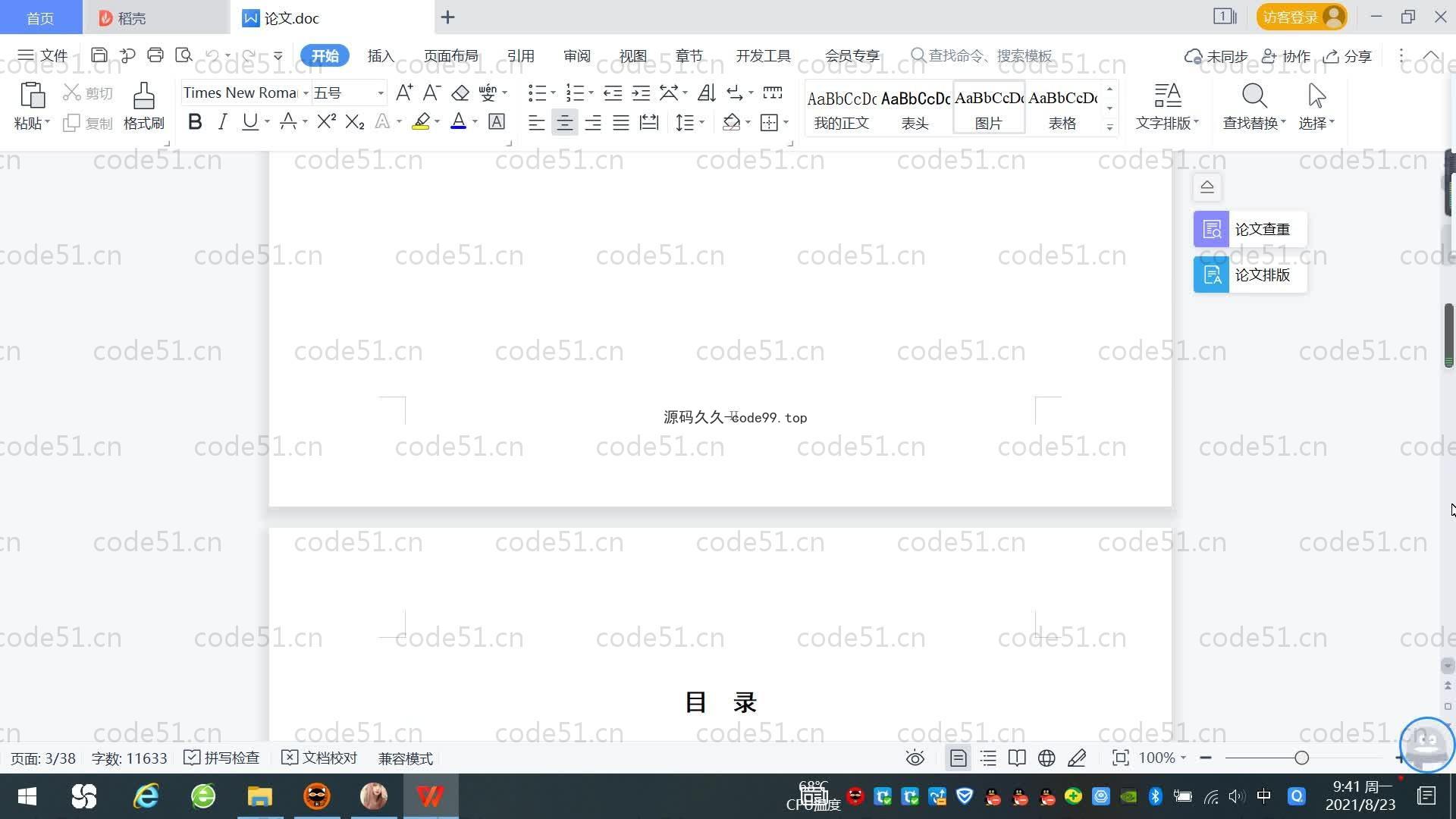Open the font size 五号 dropdown
Image resolution: width=1456 pixels, height=819 pixels.
click(x=381, y=93)
